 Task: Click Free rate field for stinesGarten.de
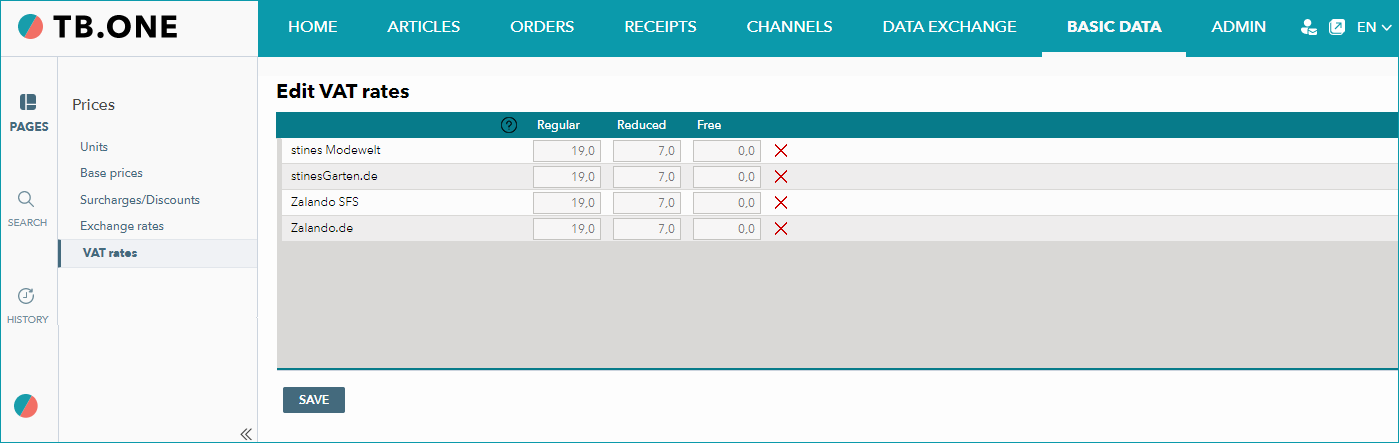[727, 177]
